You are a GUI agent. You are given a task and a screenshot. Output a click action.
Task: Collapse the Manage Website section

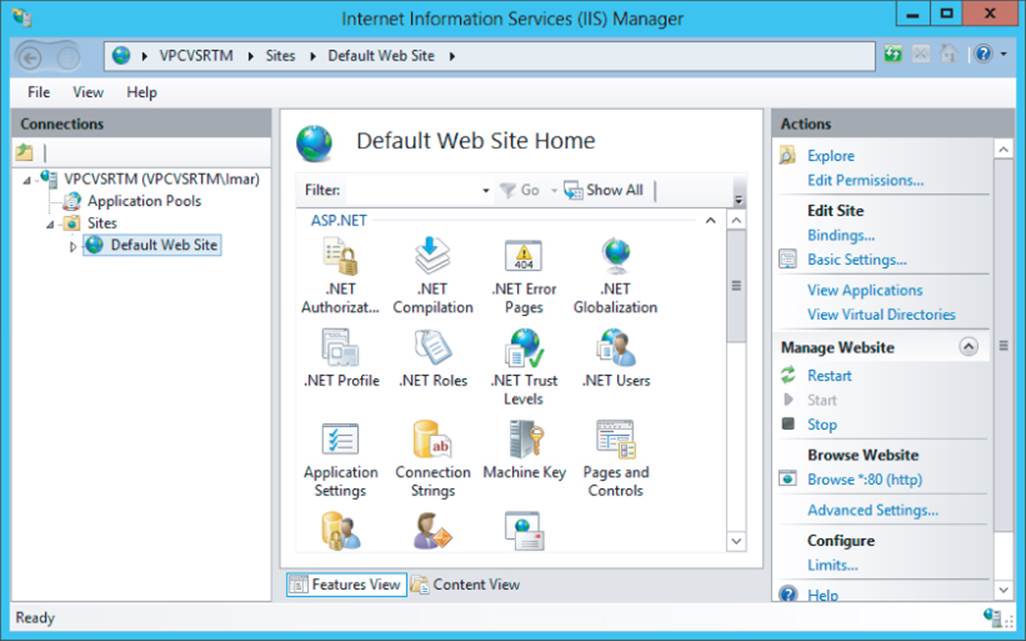point(968,347)
